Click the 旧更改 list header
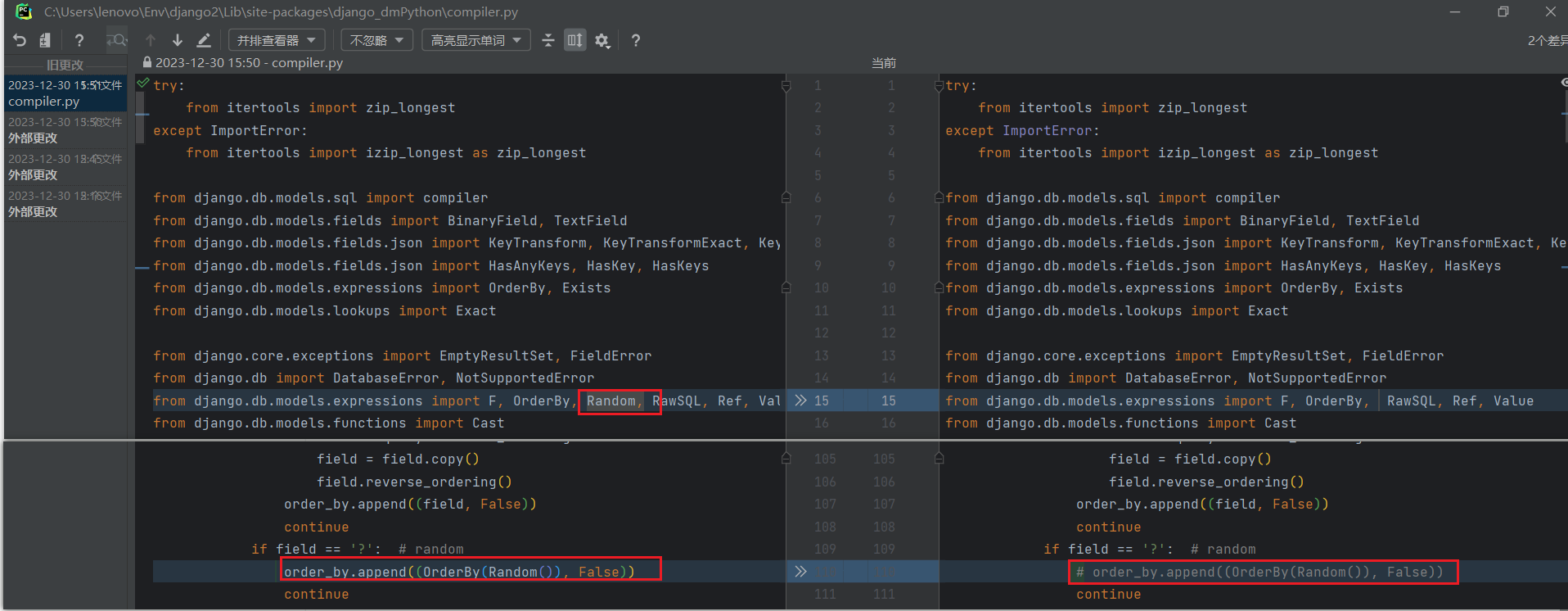Viewport: 1568px width, 611px height. [65, 65]
